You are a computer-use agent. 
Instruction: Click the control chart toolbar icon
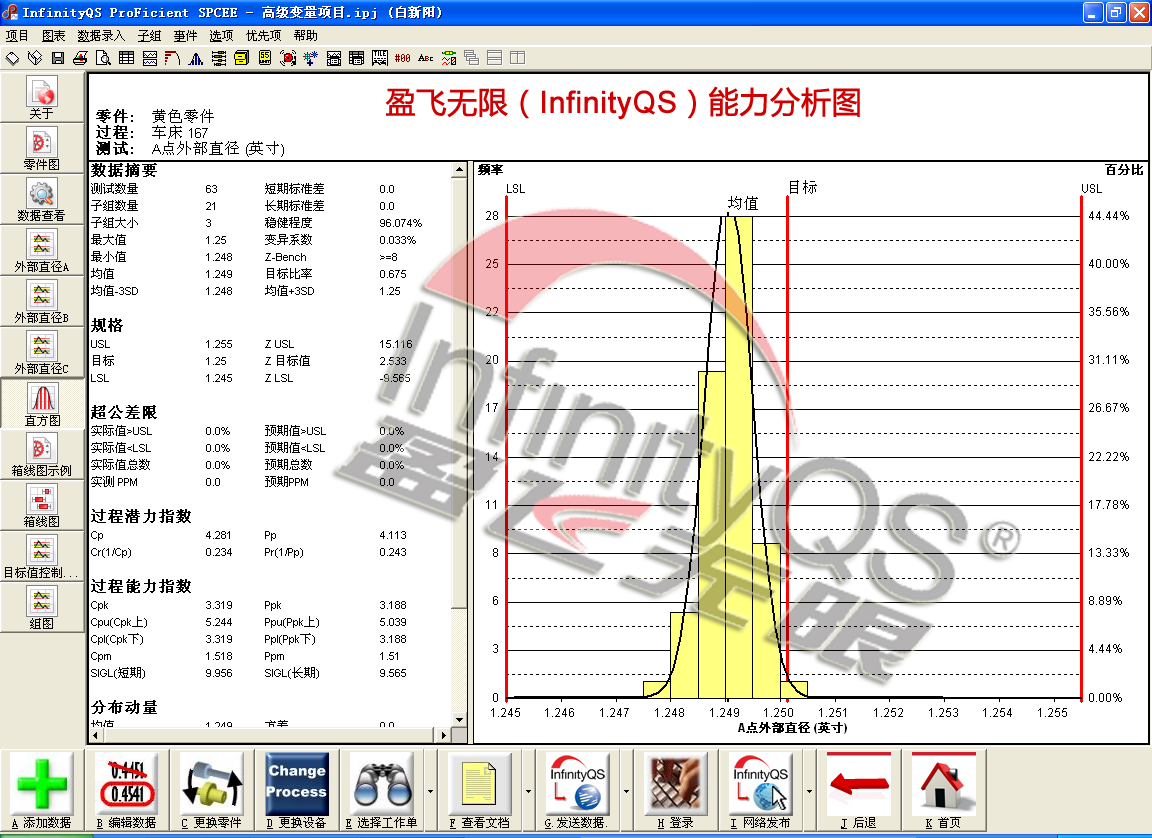pos(150,58)
